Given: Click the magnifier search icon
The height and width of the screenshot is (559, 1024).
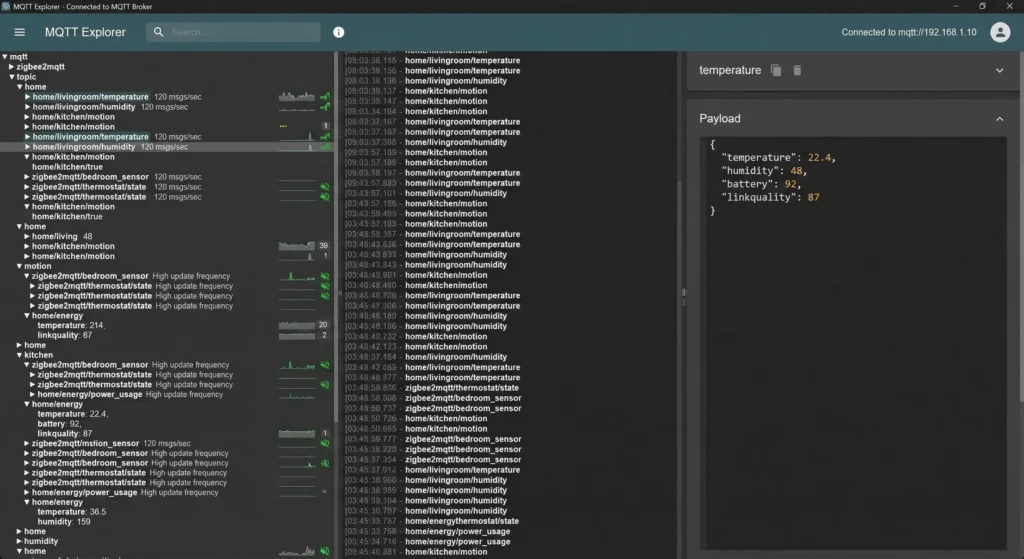Looking at the screenshot, I should [x=159, y=31].
